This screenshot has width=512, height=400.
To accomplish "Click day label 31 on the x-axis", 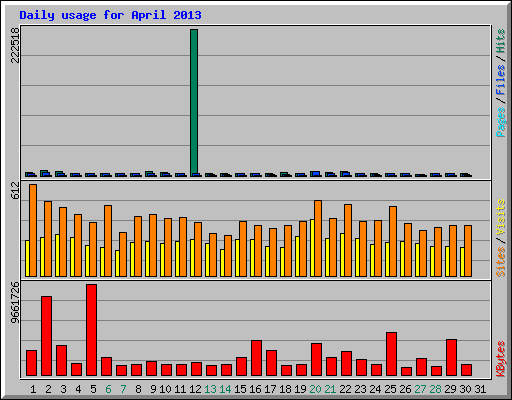I will point(480,389).
